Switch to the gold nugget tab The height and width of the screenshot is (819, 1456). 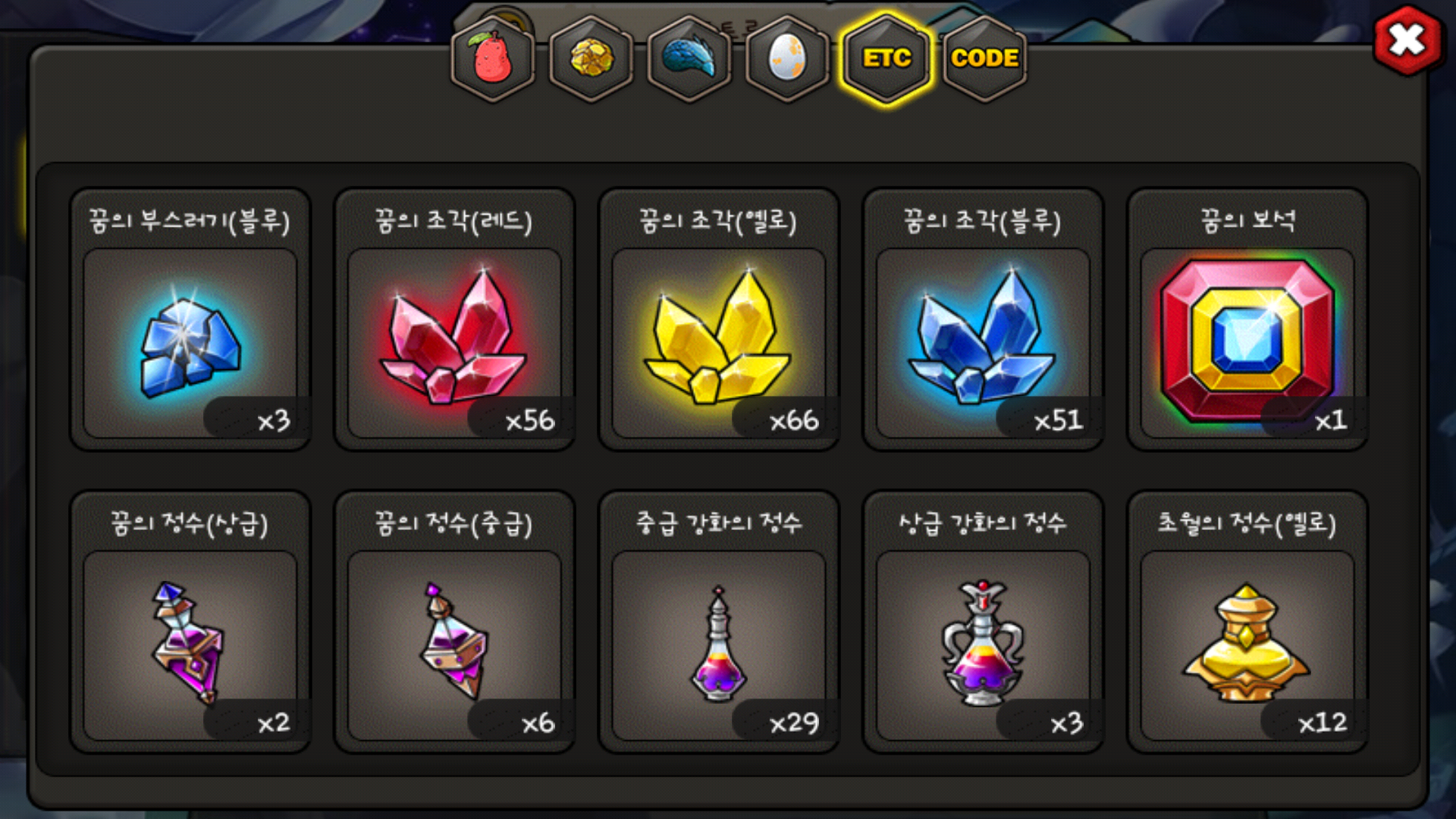click(x=591, y=58)
